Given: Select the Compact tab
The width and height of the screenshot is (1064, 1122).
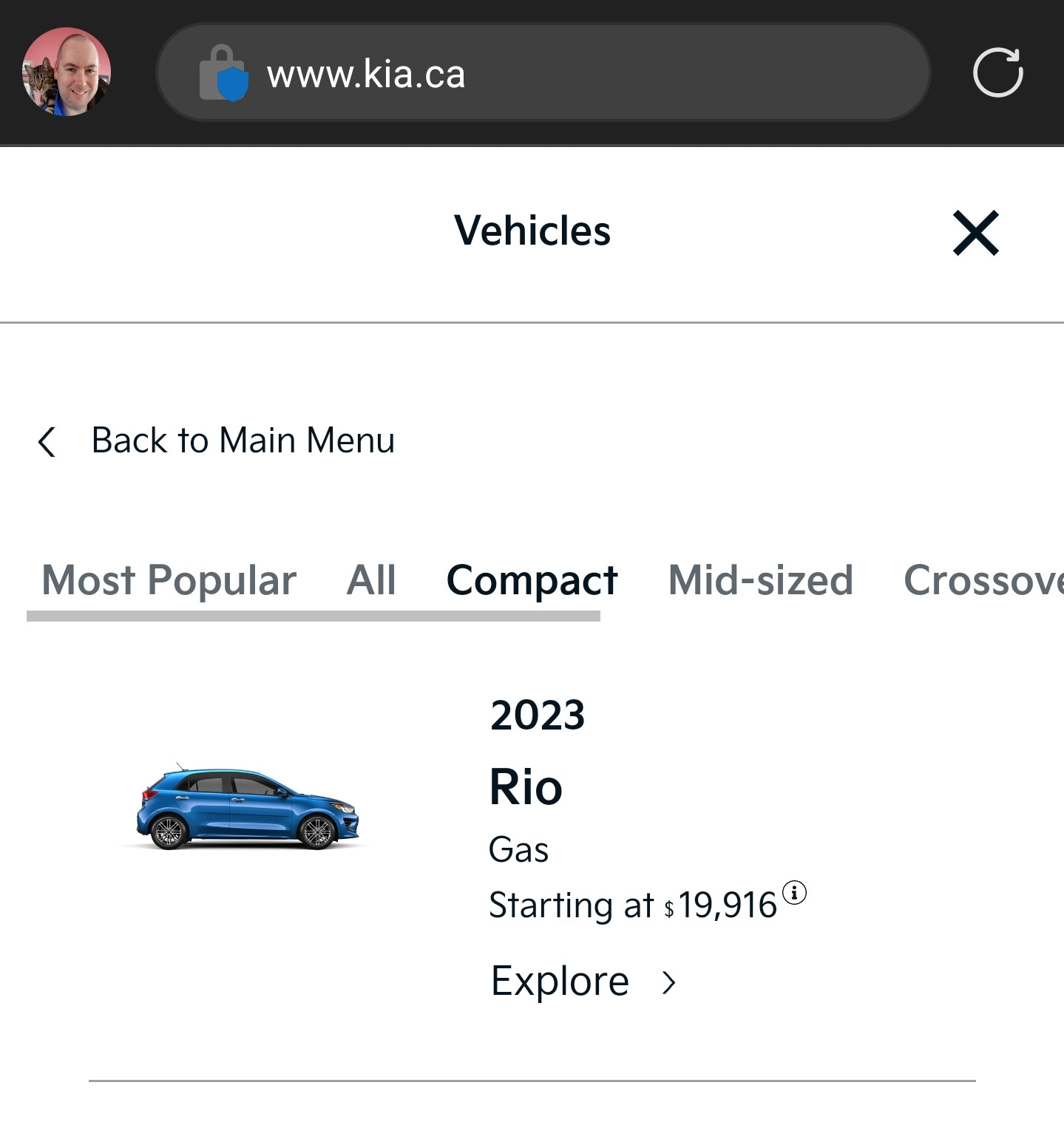Looking at the screenshot, I should coord(532,580).
